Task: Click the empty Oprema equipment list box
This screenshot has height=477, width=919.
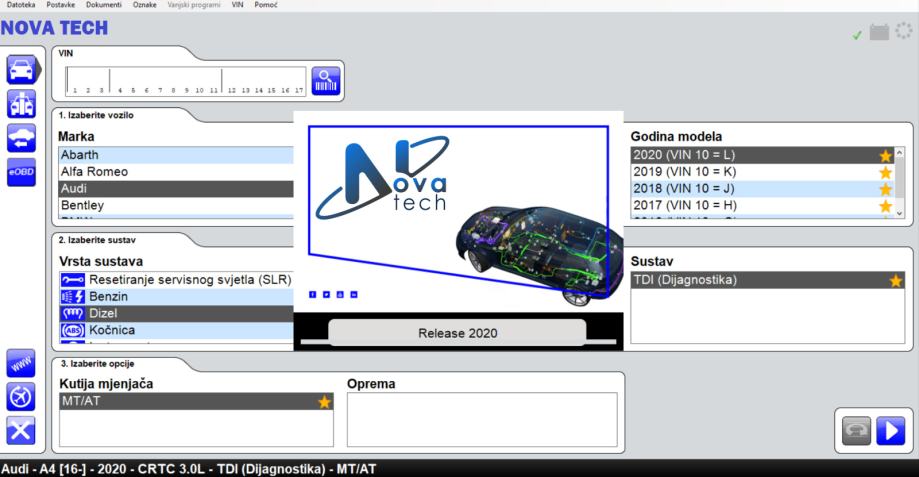Action: [482, 420]
